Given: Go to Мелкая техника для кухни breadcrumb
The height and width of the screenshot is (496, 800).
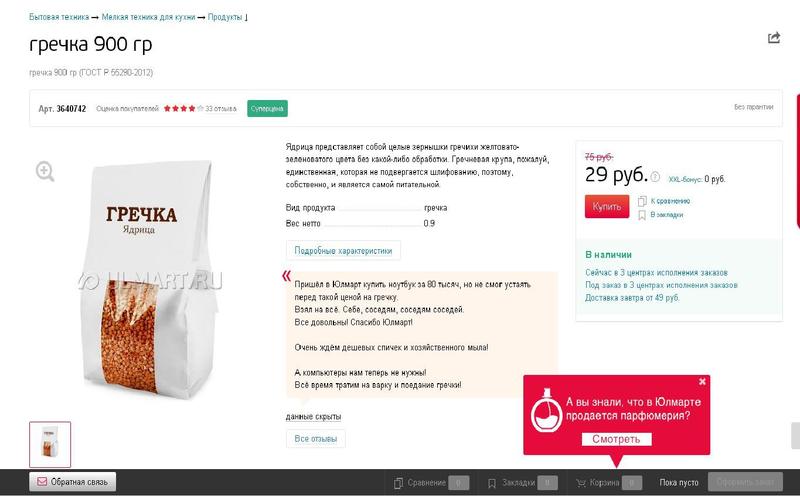Looking at the screenshot, I should pos(148,17).
